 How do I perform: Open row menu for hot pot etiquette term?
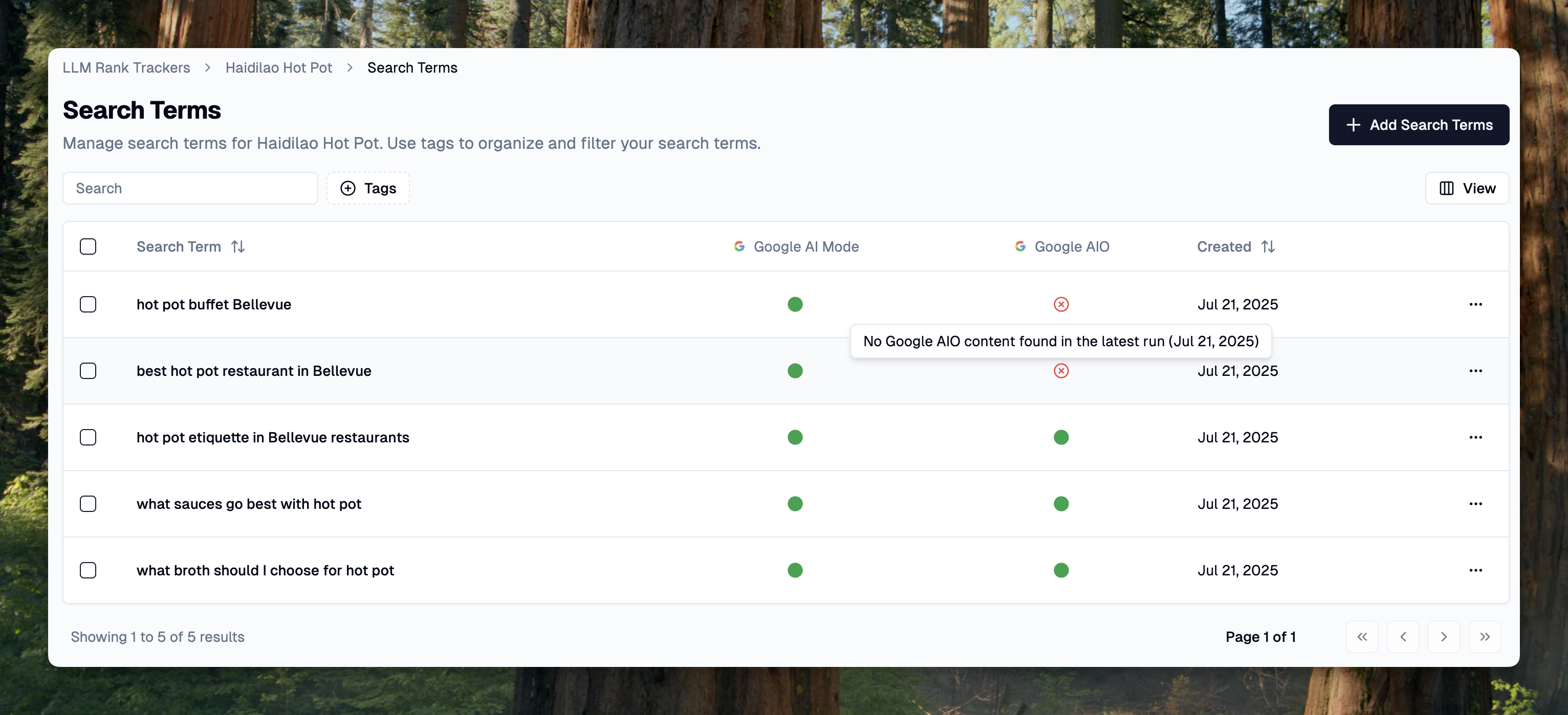1475,437
